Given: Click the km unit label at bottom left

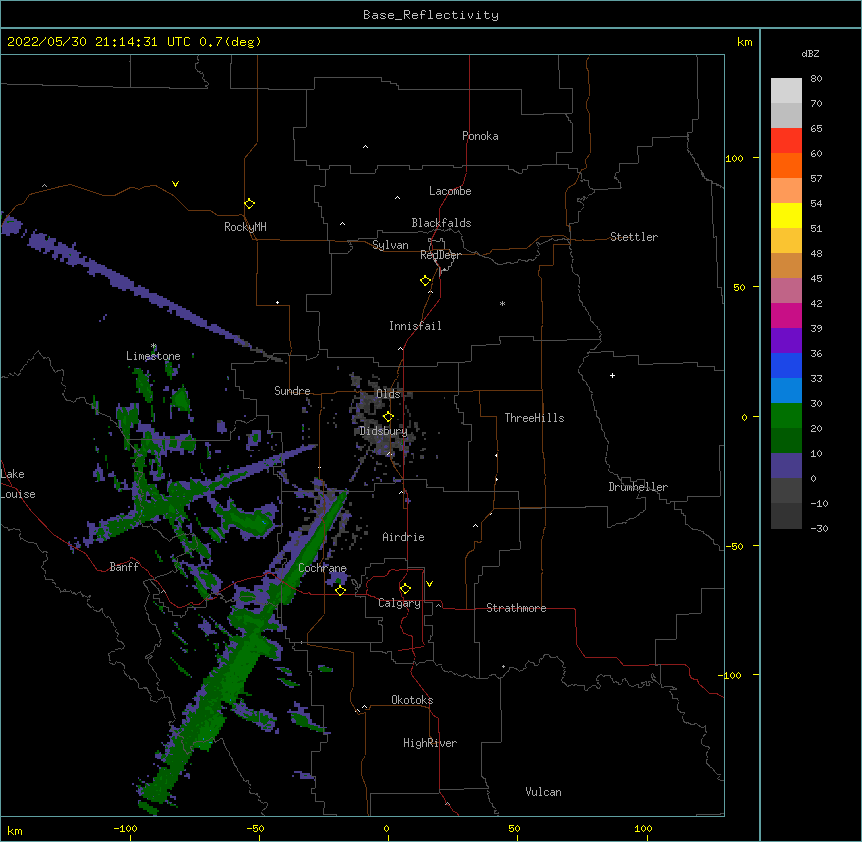Looking at the screenshot, I should click(14, 831).
